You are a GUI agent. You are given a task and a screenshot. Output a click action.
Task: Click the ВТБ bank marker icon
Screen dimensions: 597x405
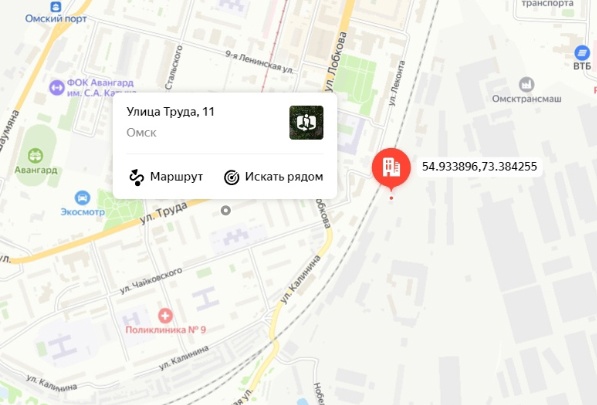(x=582, y=53)
